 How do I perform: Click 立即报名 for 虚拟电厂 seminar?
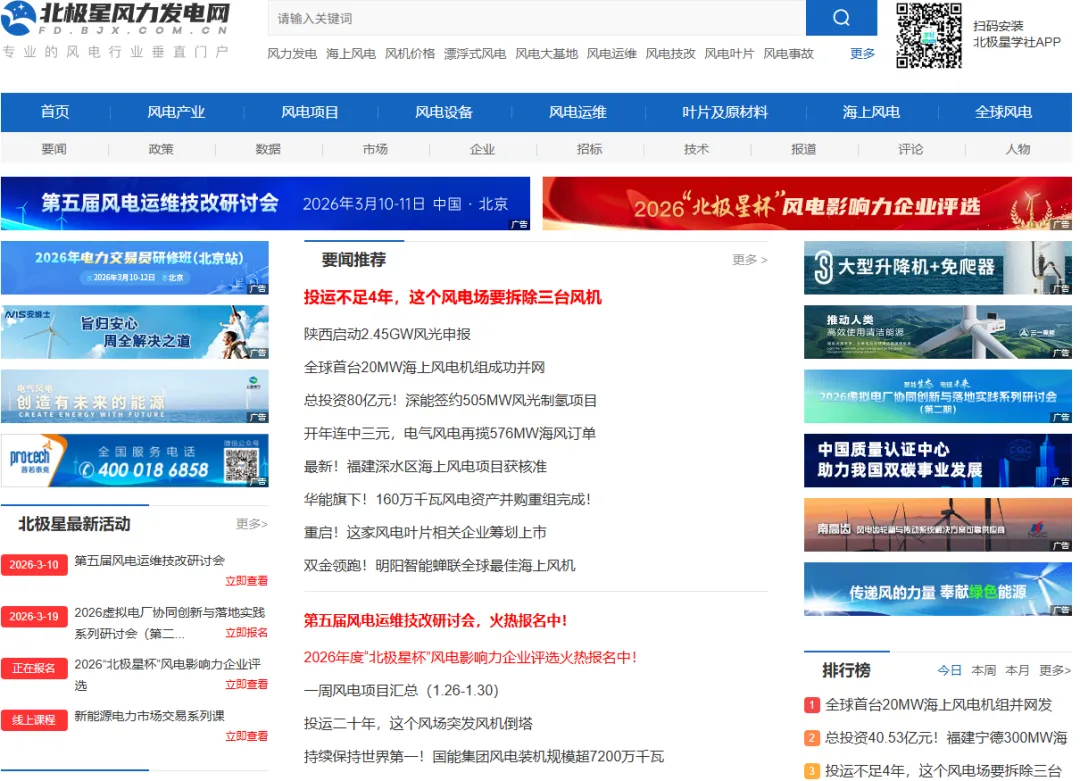[x=247, y=632]
